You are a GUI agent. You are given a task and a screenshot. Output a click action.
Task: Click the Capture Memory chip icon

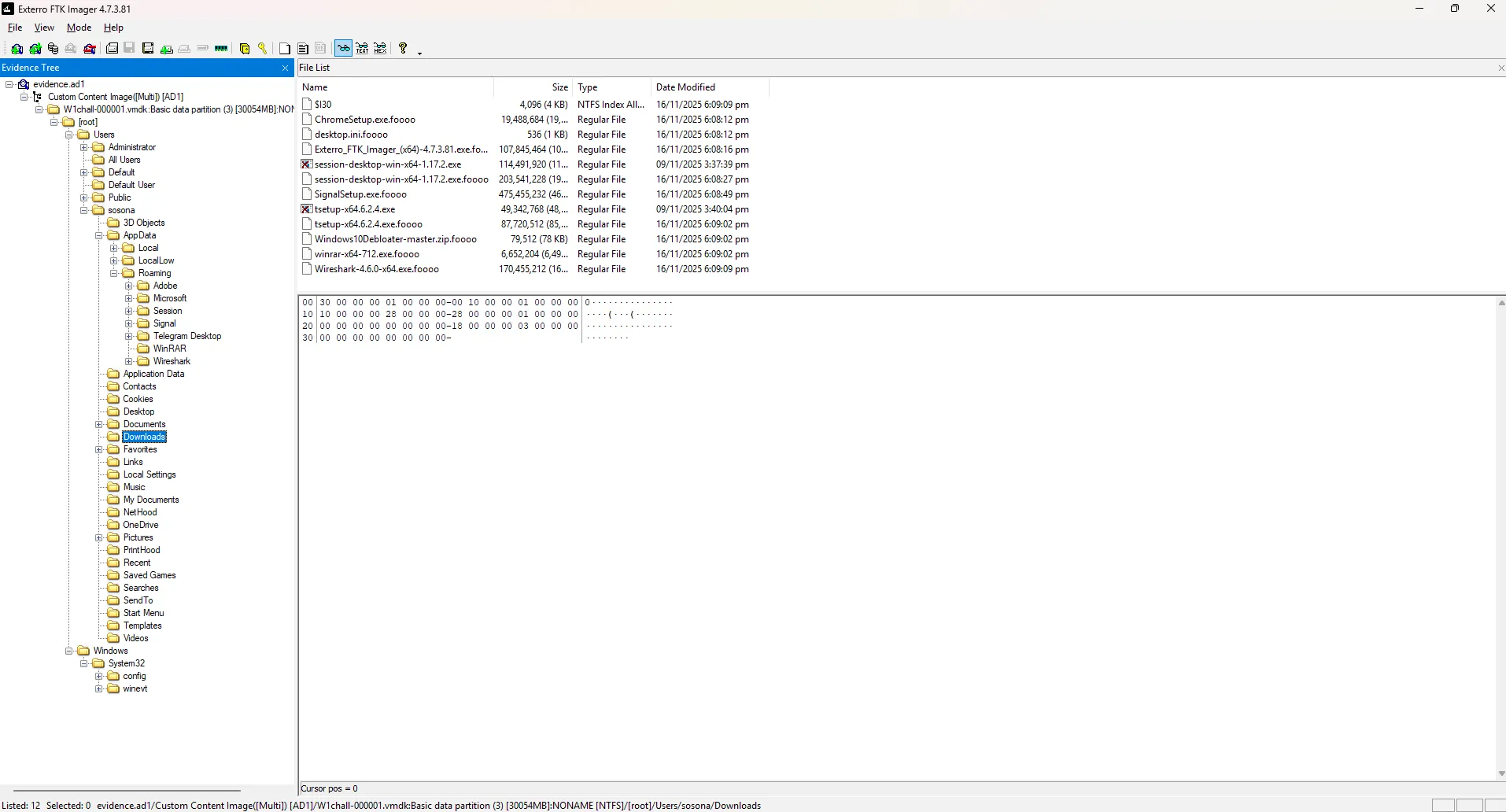point(221,49)
